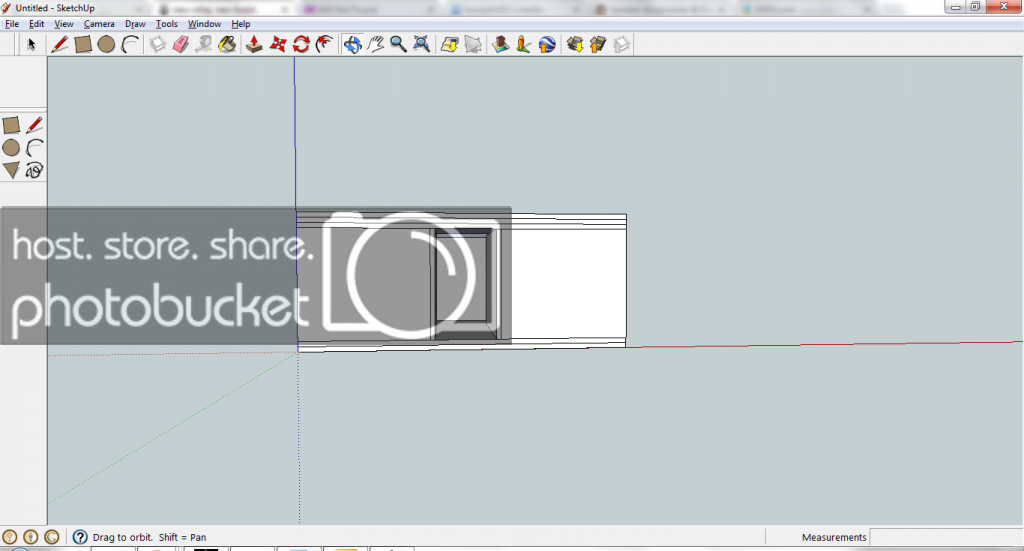
Task: Select Circle in the left drawing palette
Action: point(11,148)
